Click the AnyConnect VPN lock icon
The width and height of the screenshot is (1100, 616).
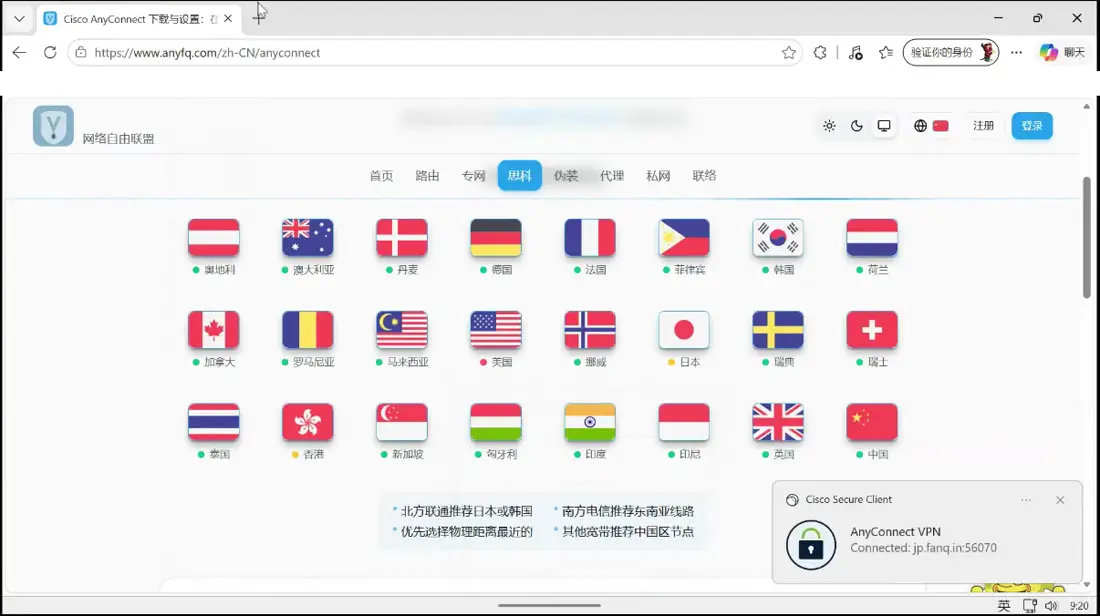[811, 544]
